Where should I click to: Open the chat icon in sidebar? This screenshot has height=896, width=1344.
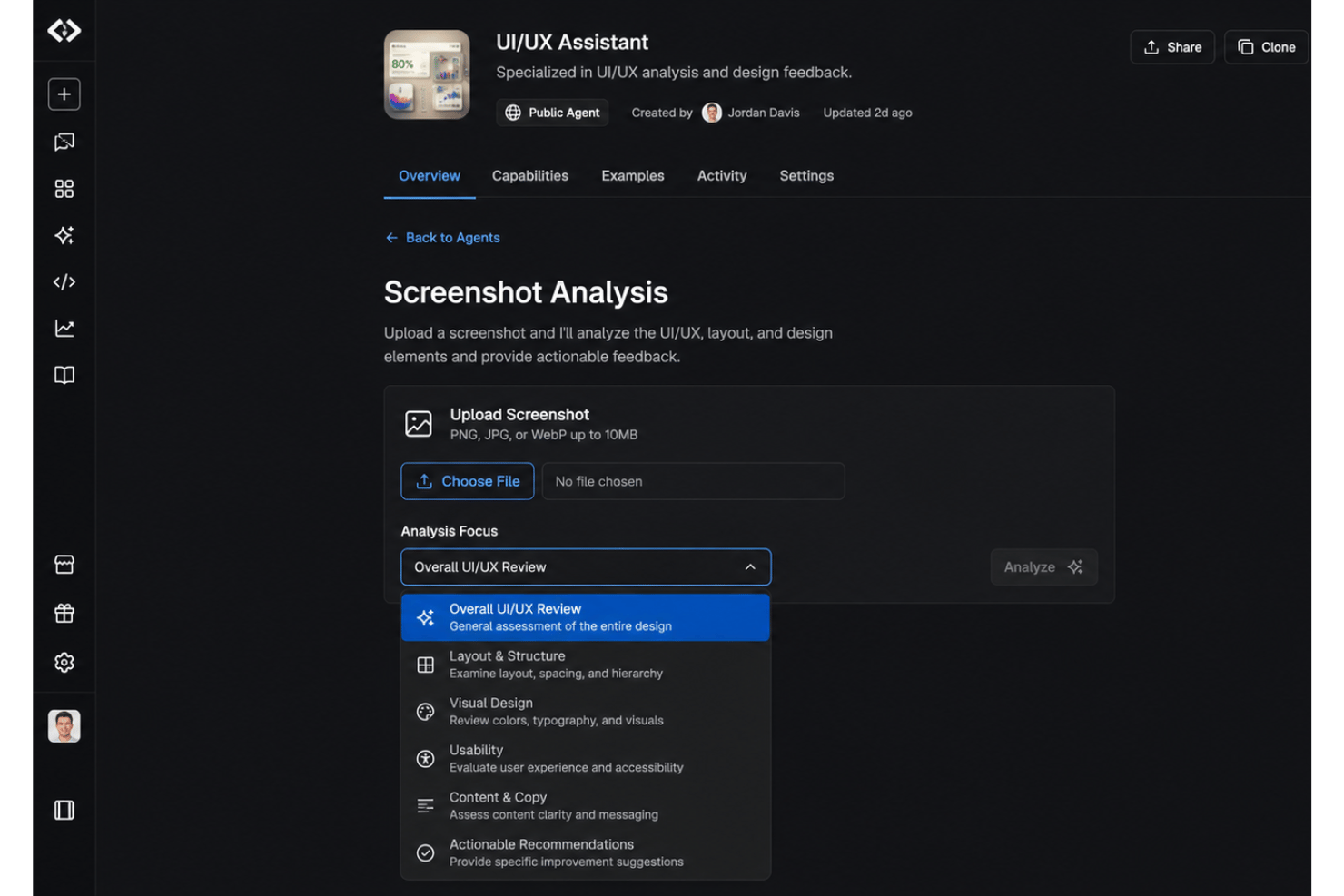(x=64, y=142)
